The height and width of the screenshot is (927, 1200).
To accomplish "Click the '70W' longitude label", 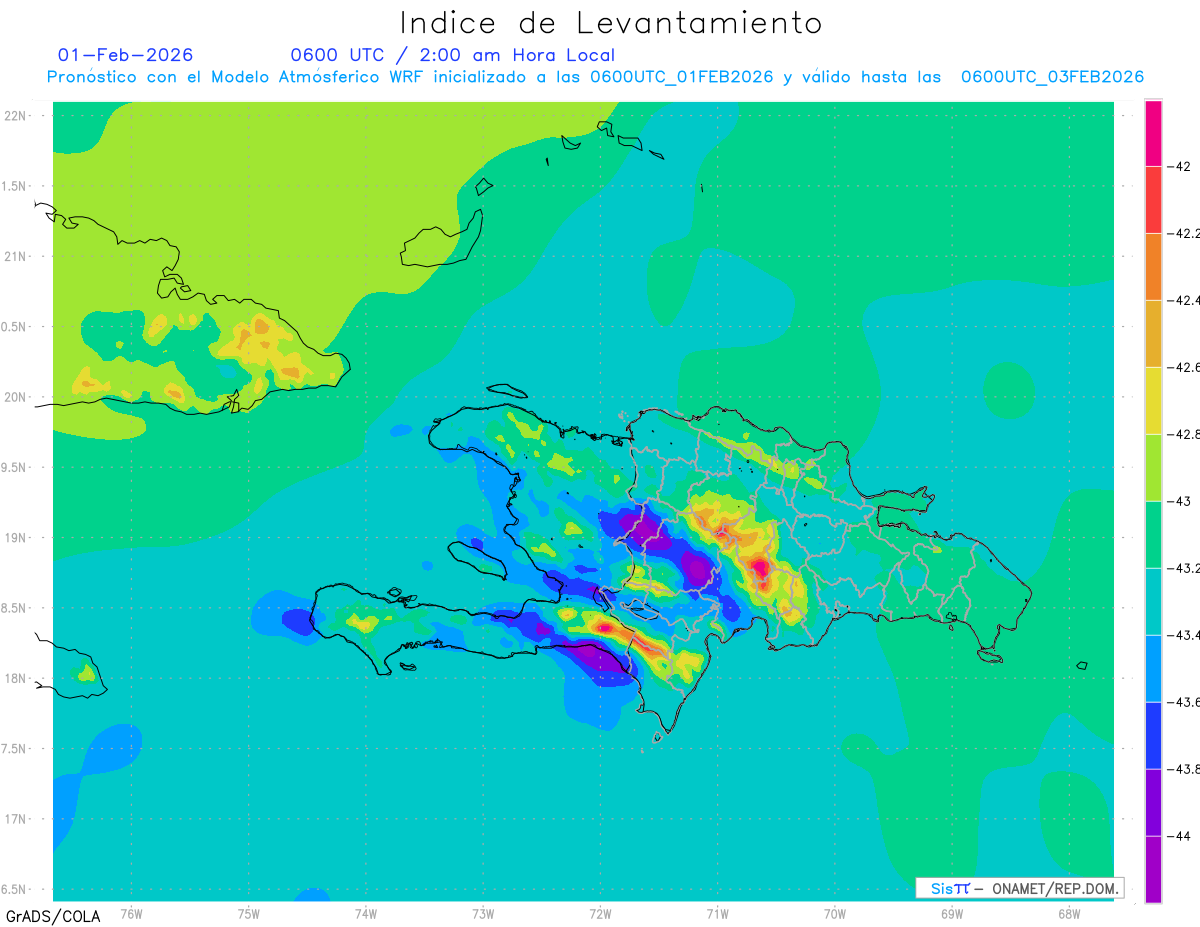I will point(835,913).
